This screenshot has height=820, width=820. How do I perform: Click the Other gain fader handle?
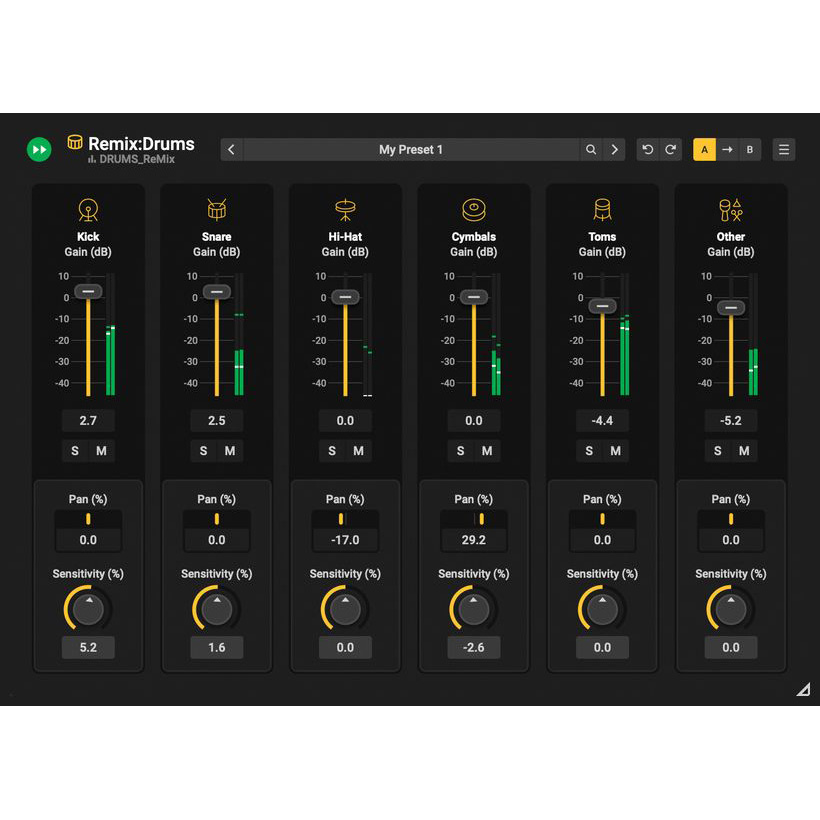pos(731,308)
